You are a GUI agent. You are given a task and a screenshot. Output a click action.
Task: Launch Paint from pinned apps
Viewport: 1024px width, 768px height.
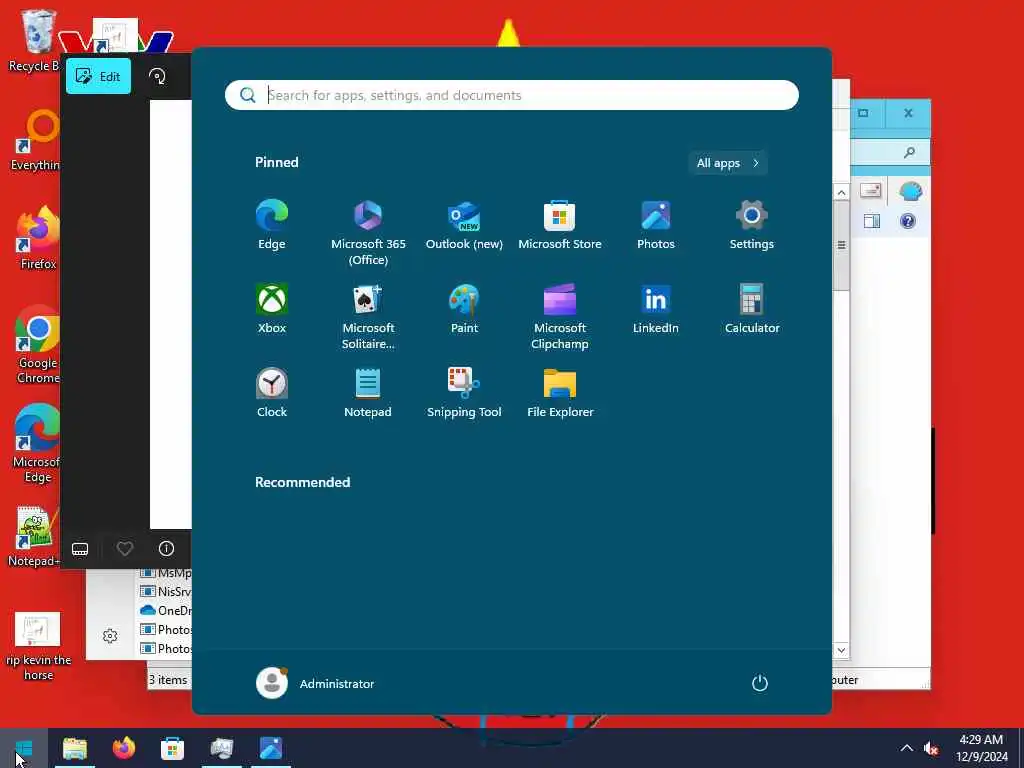point(464,310)
